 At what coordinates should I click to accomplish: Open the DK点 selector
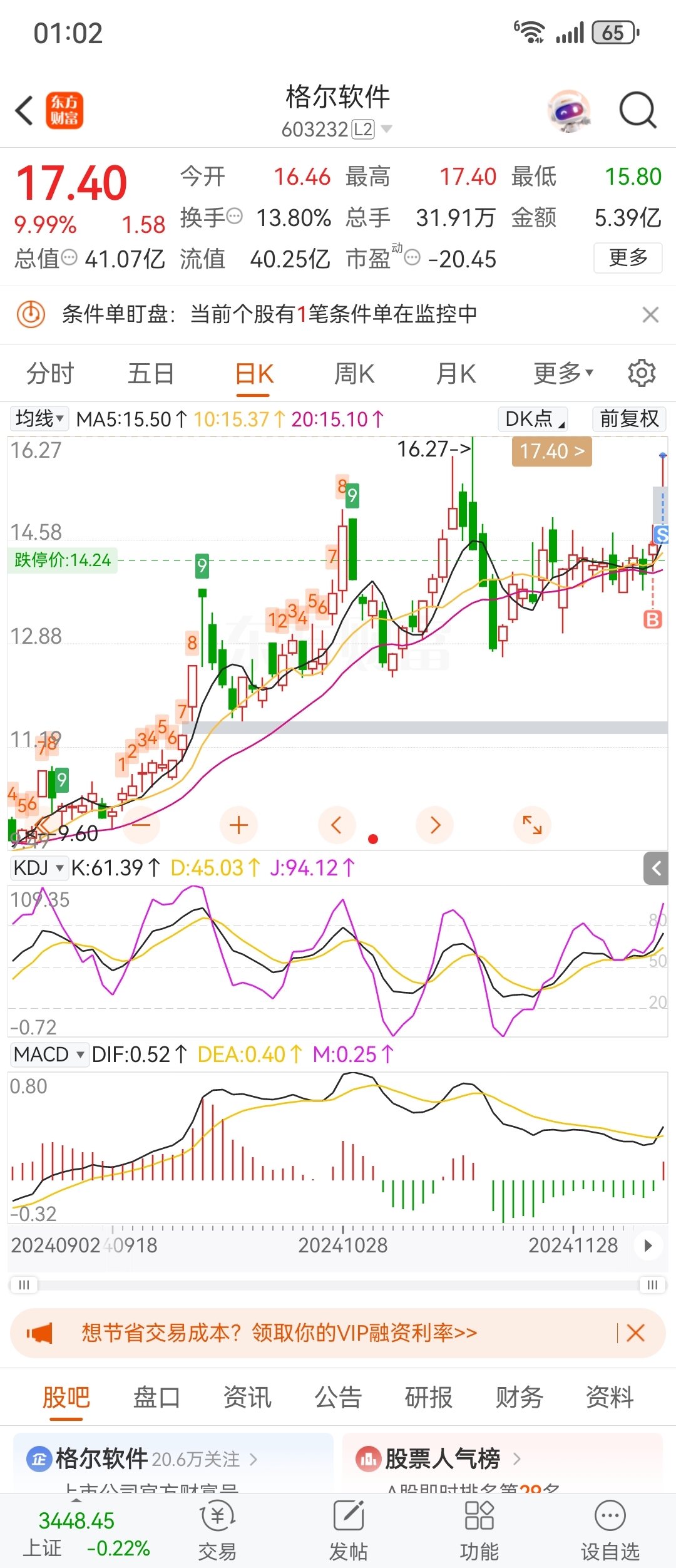point(533,418)
